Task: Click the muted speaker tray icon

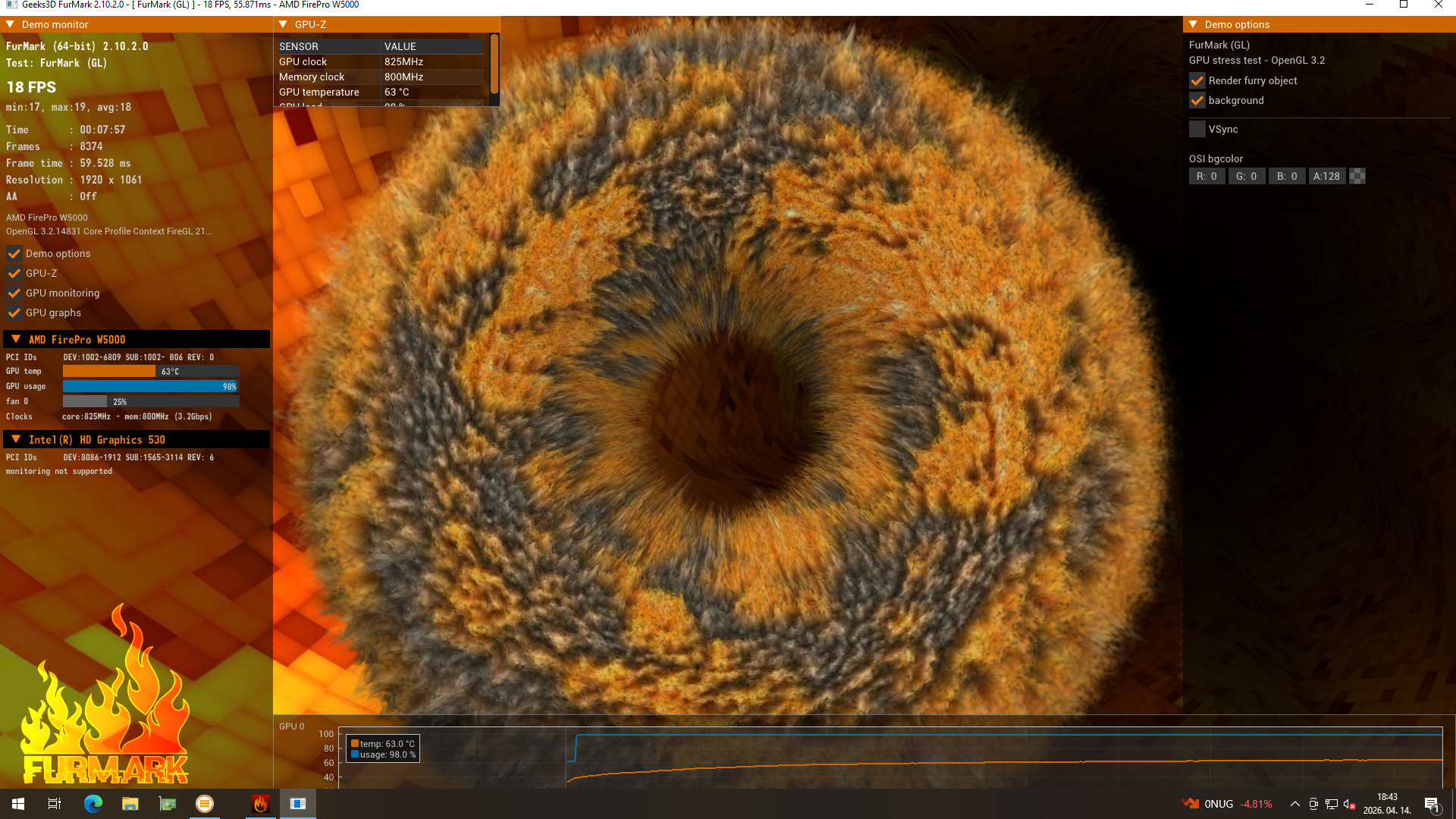Action: coord(1349,804)
